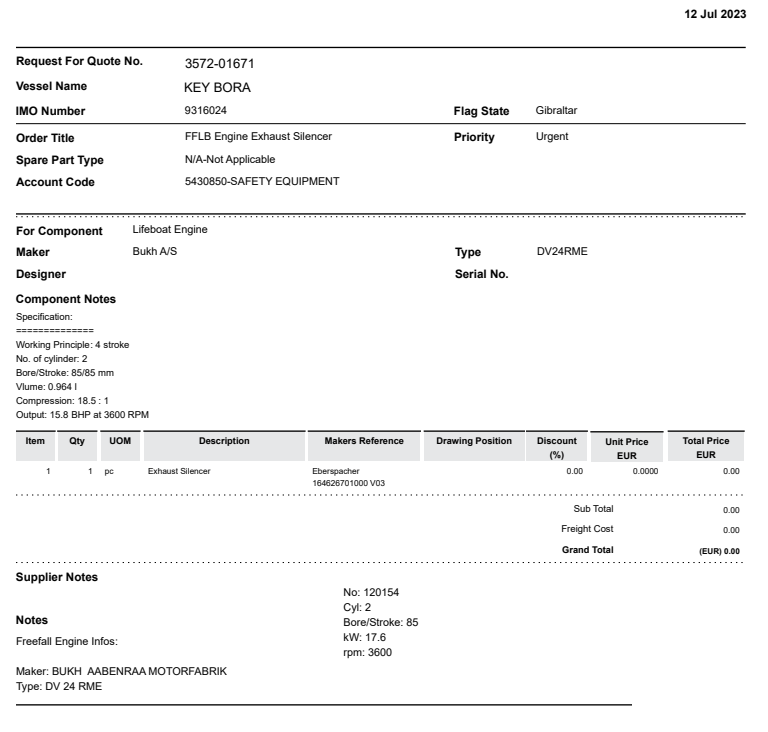This screenshot has width=768, height=732.
Task: Click the Description column header
Action: click(x=224, y=441)
